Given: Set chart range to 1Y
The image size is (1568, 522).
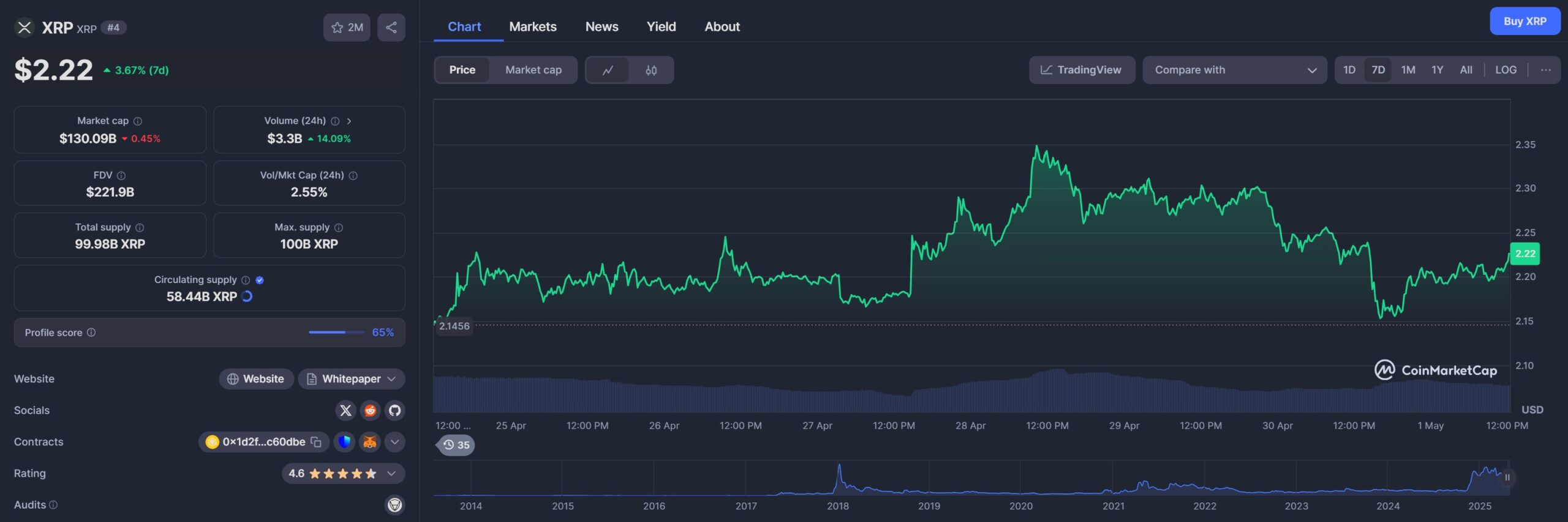Looking at the screenshot, I should (x=1438, y=70).
